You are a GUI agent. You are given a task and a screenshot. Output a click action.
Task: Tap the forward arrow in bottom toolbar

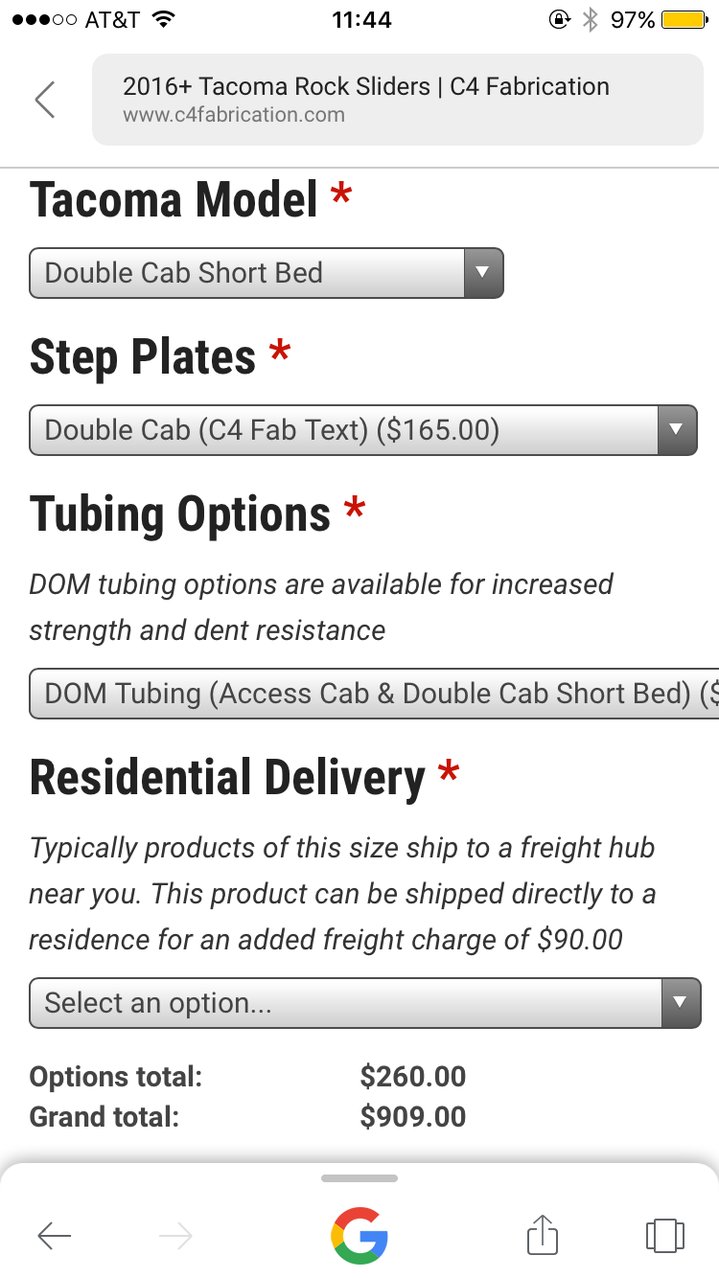(x=175, y=1237)
